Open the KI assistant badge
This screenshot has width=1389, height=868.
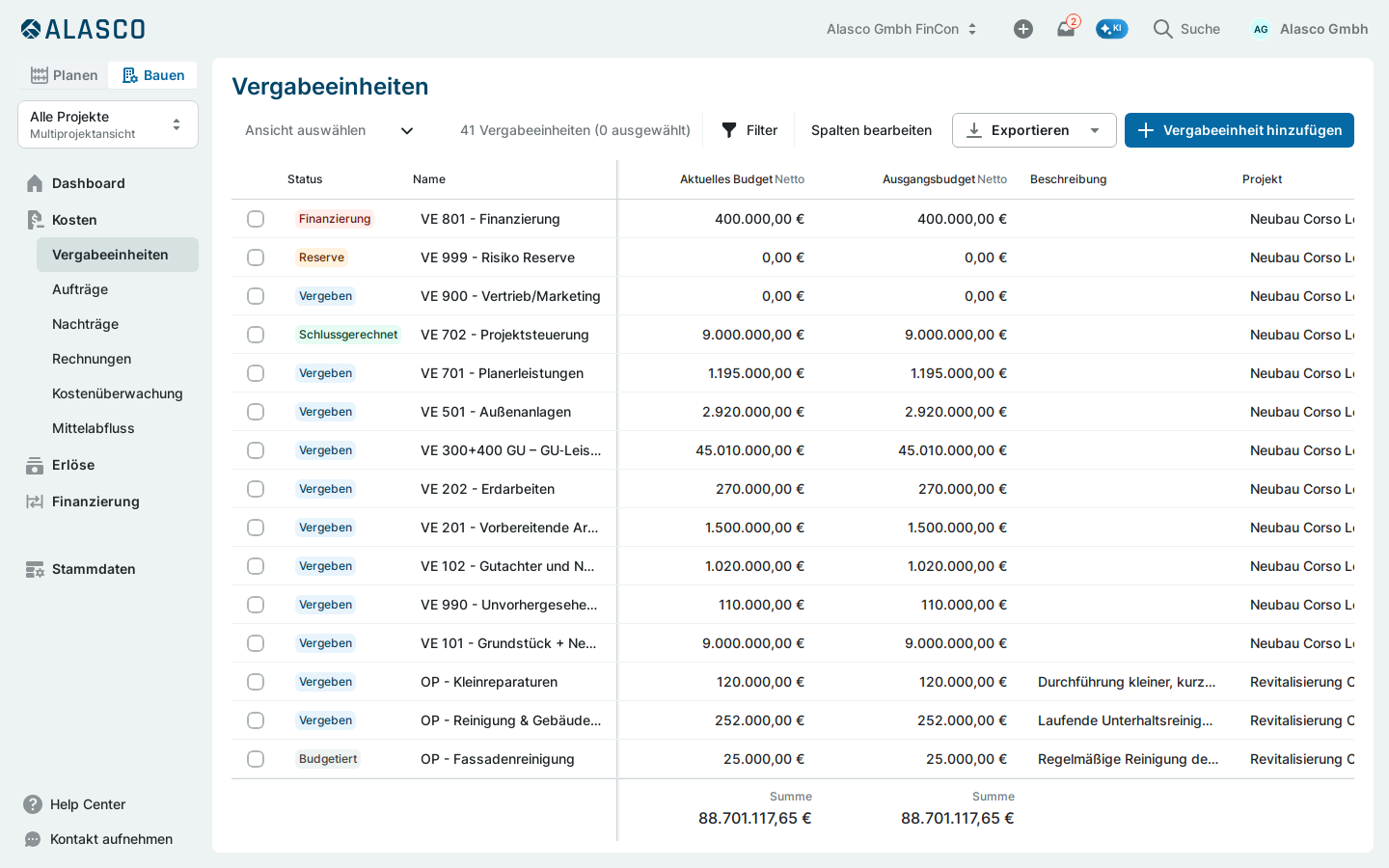1111,29
